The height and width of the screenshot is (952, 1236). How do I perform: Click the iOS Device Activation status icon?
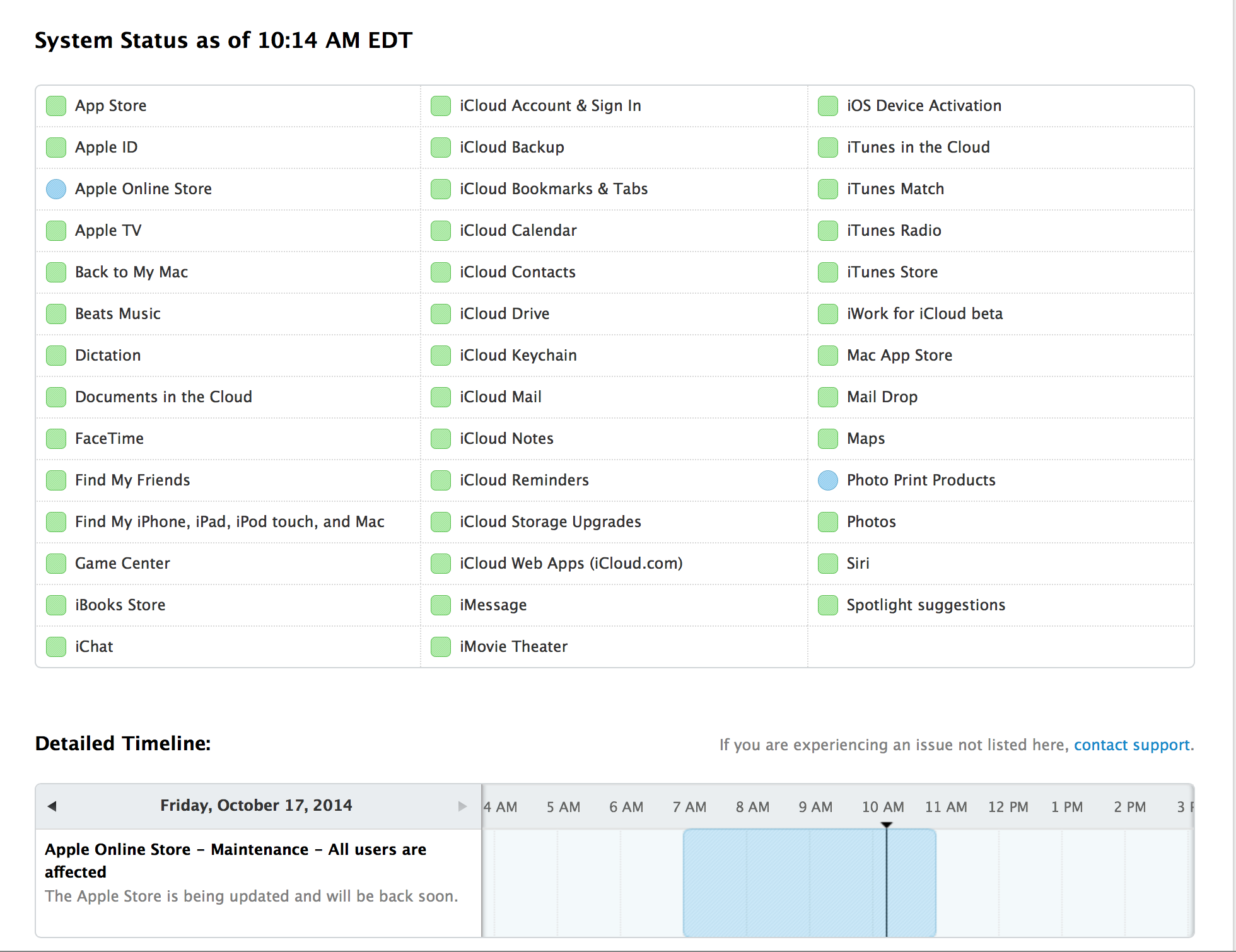point(828,106)
